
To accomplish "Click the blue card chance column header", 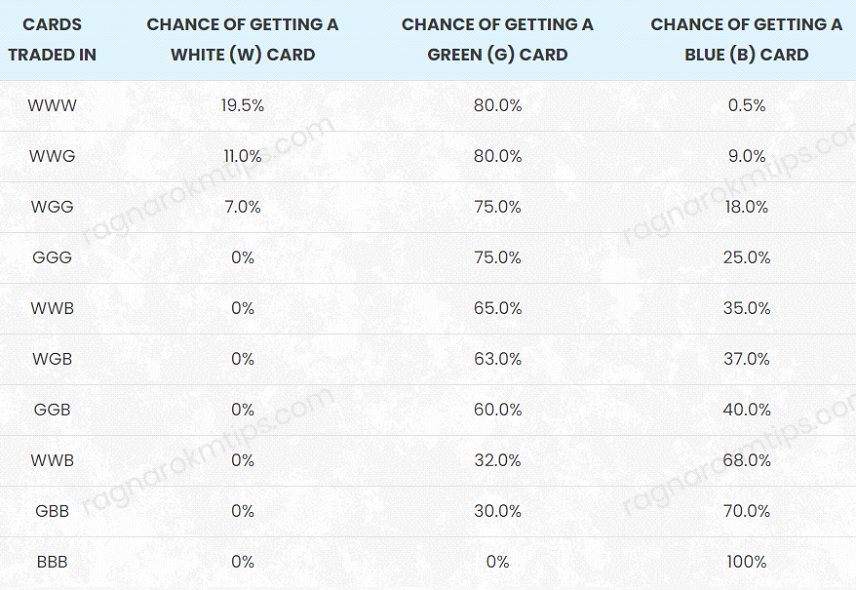I will pyautogui.click(x=746, y=39).
